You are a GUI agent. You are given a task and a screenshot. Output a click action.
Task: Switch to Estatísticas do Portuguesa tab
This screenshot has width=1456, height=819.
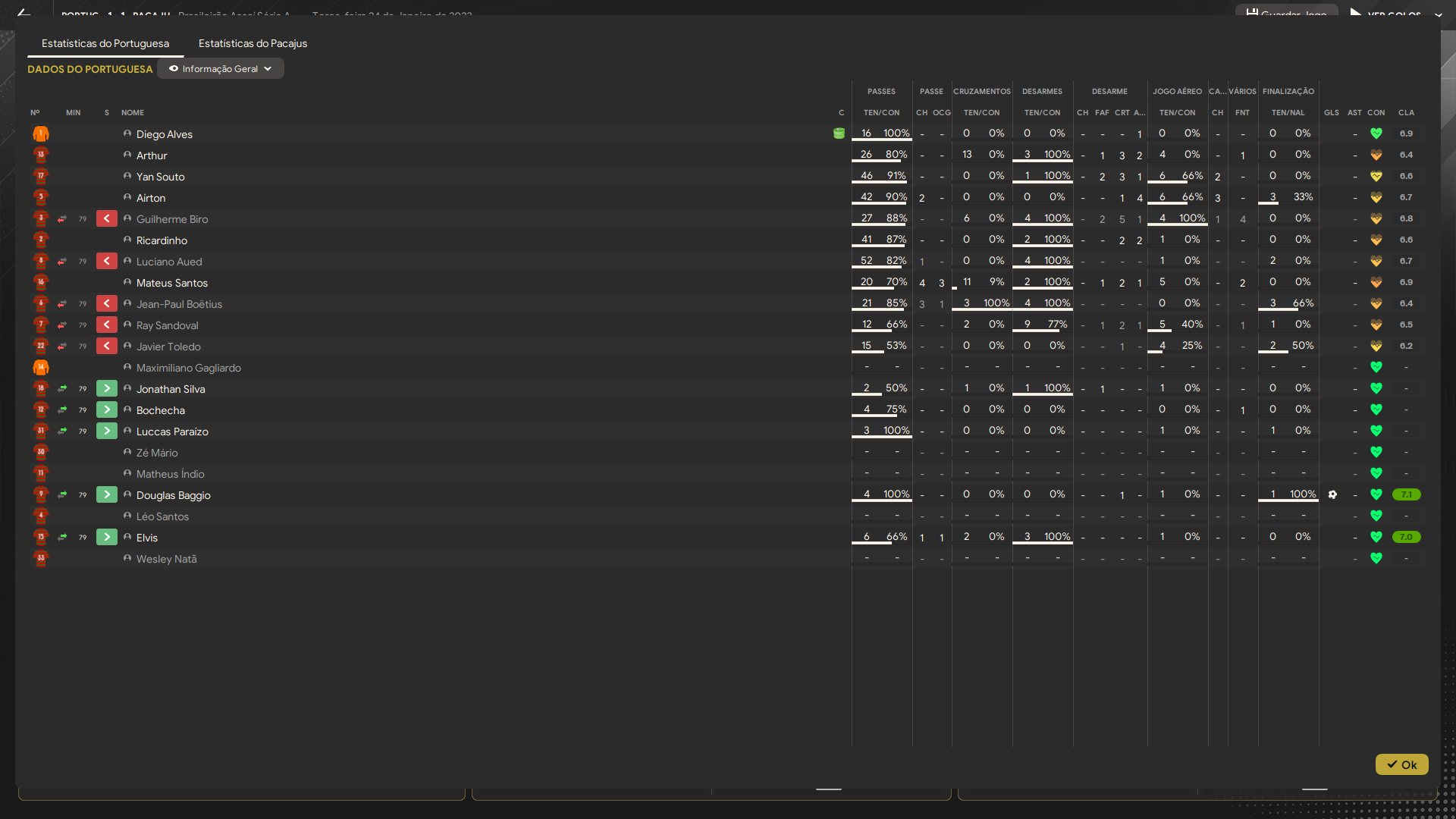tap(105, 43)
